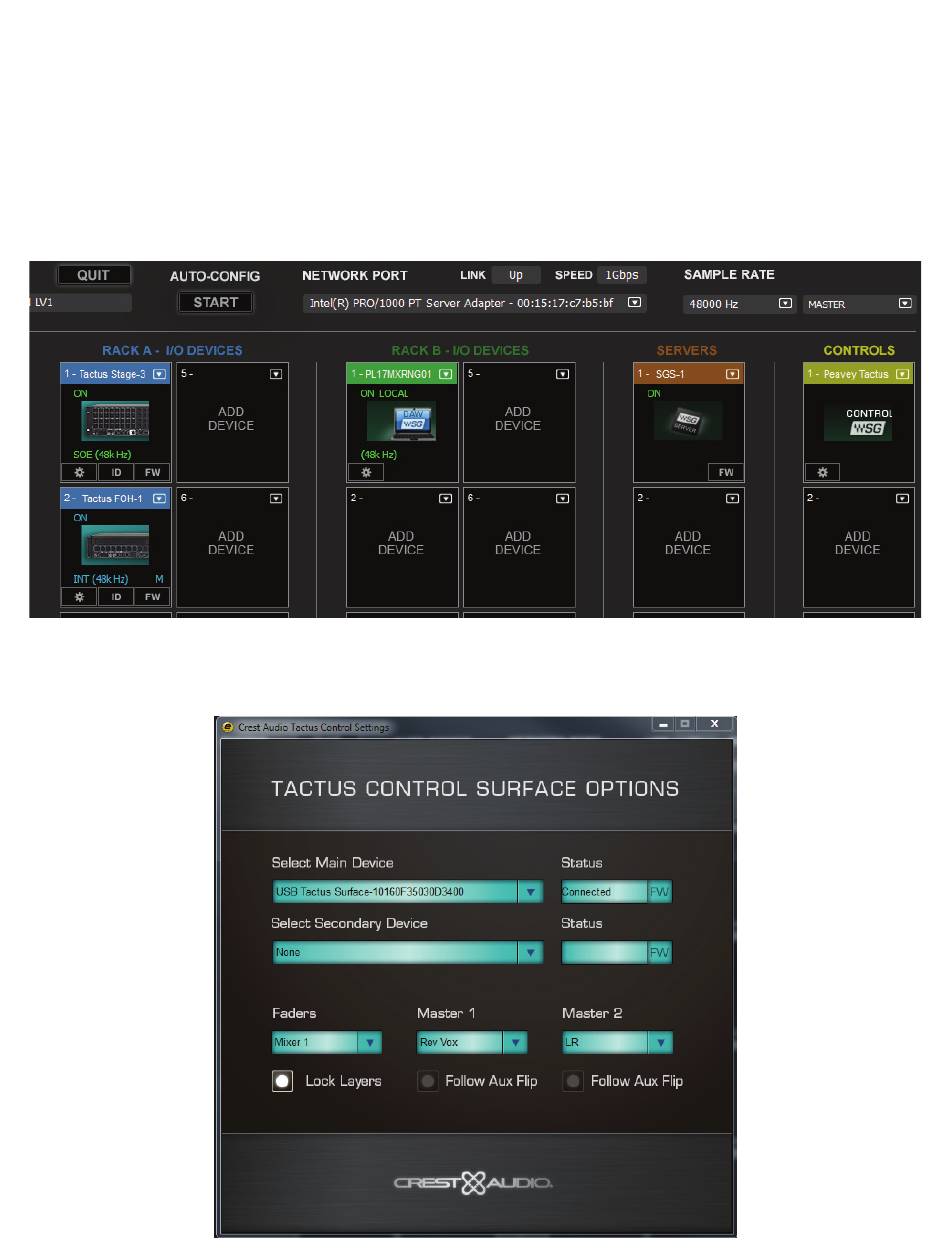Add device to Rack A slot 6
Viewport: 950px width, 1248px height.
pos(231,543)
